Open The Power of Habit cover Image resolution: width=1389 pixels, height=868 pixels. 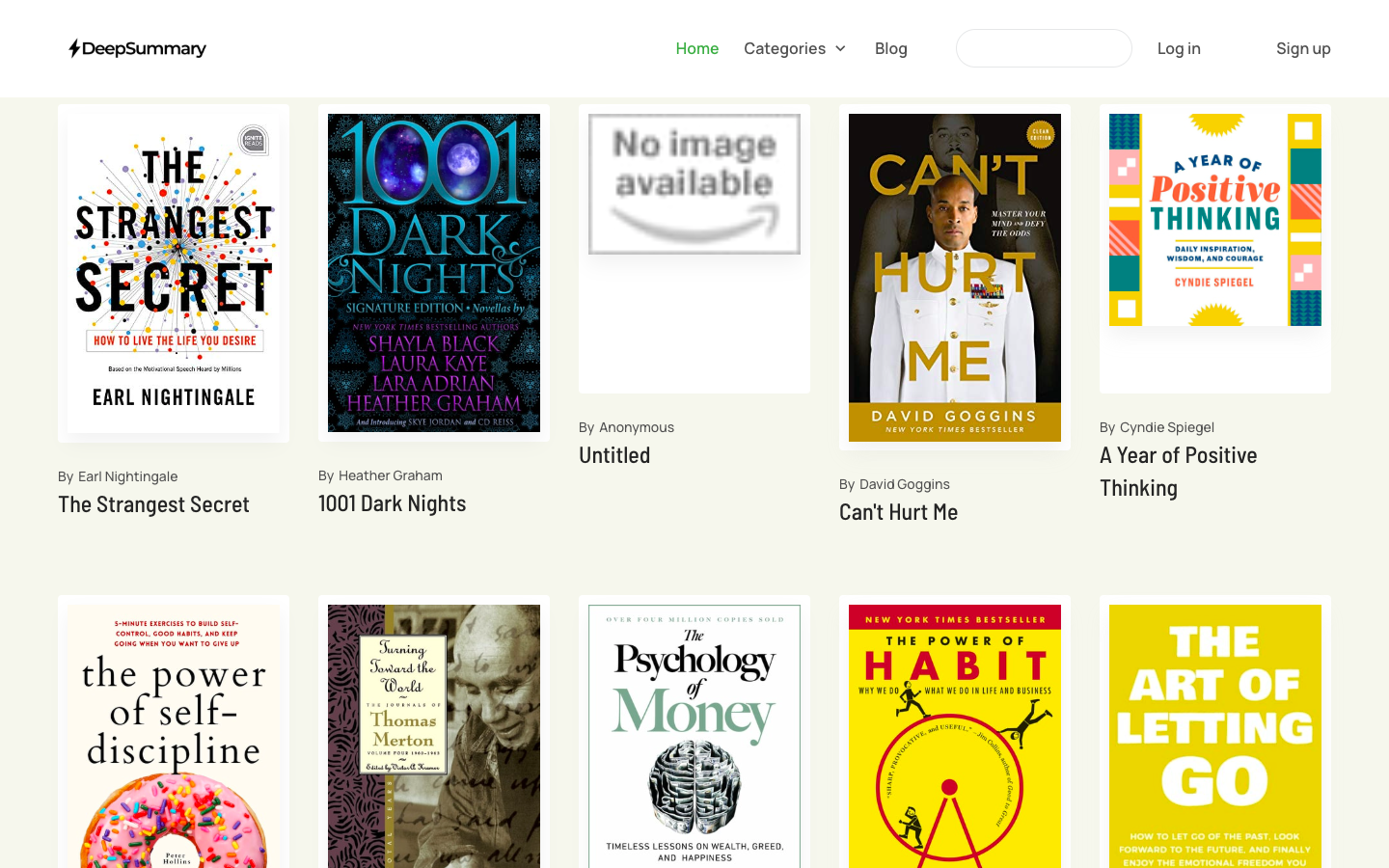tap(955, 737)
